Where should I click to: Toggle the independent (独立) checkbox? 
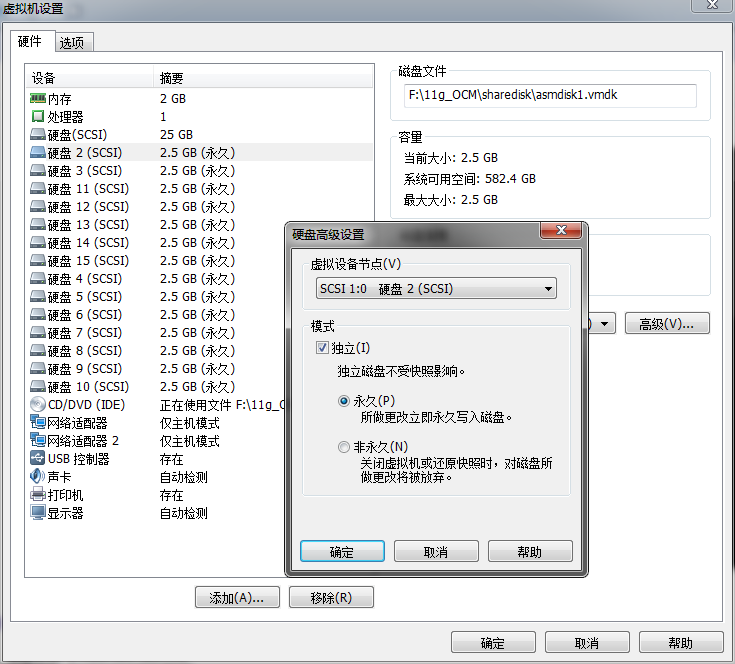tap(322, 348)
